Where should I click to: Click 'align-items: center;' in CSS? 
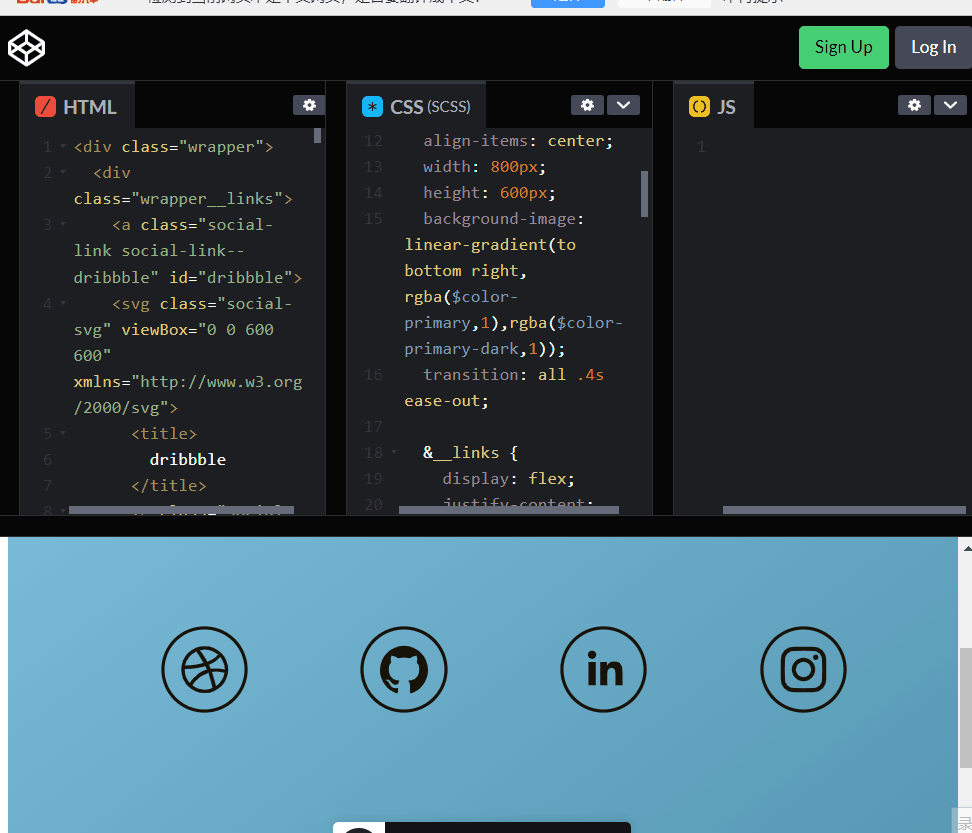[x=518, y=141]
